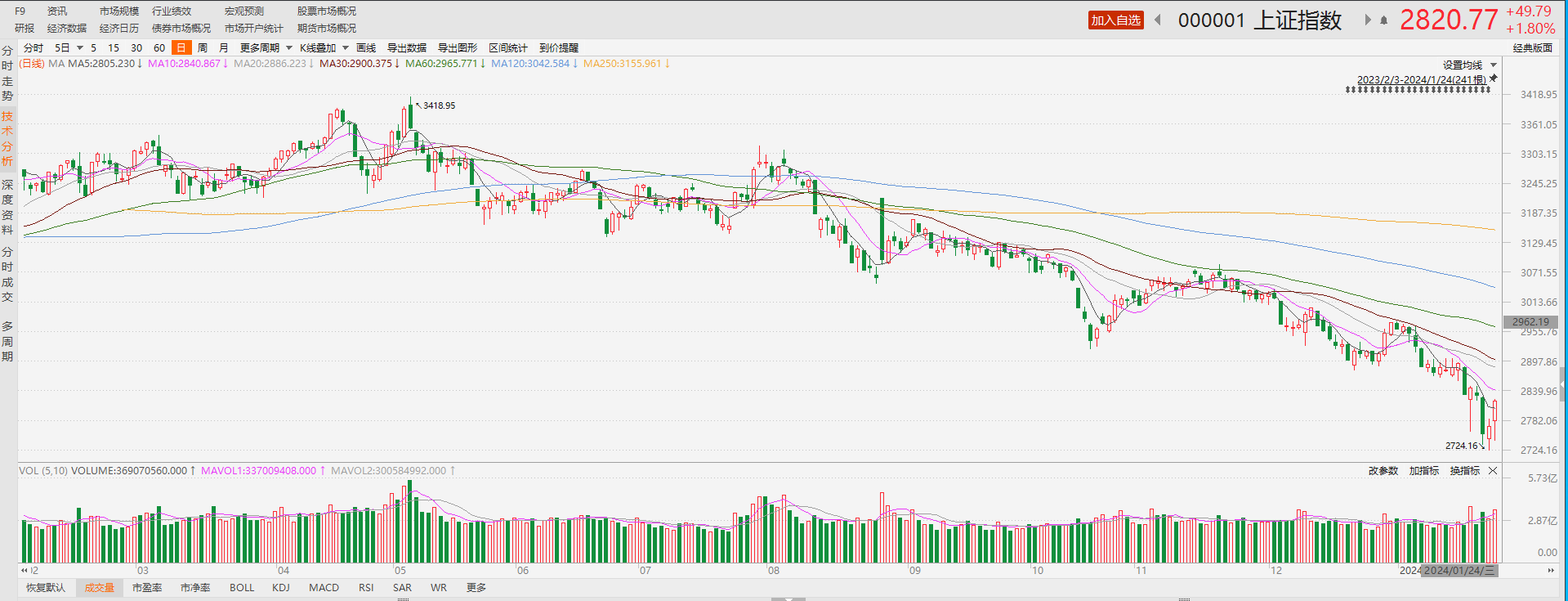
Task: Click the date range 2023/2/3-2024/1/24 link
Action: point(1421,80)
